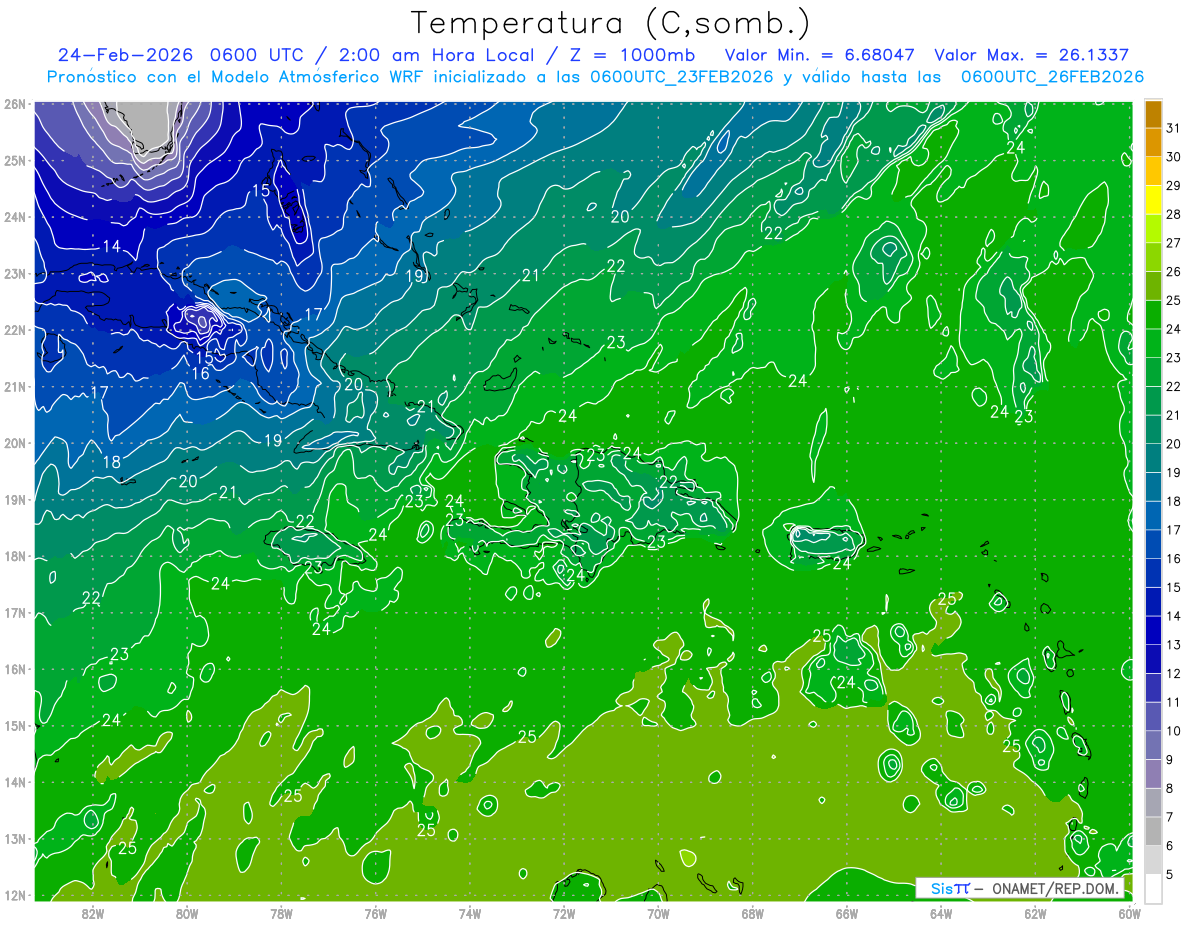
Task: Click the longitude axis label "74W"
Action: tap(469, 912)
